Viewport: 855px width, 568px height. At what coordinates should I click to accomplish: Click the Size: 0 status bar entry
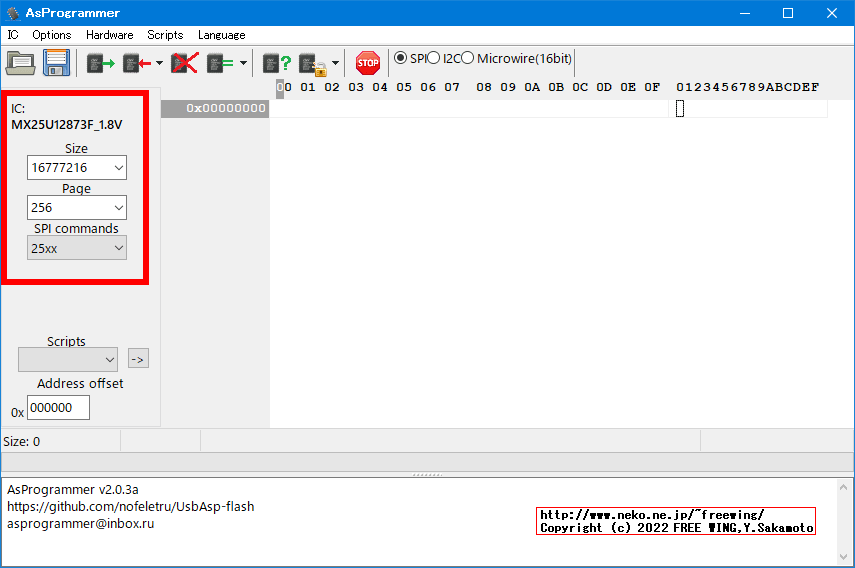coord(22,442)
